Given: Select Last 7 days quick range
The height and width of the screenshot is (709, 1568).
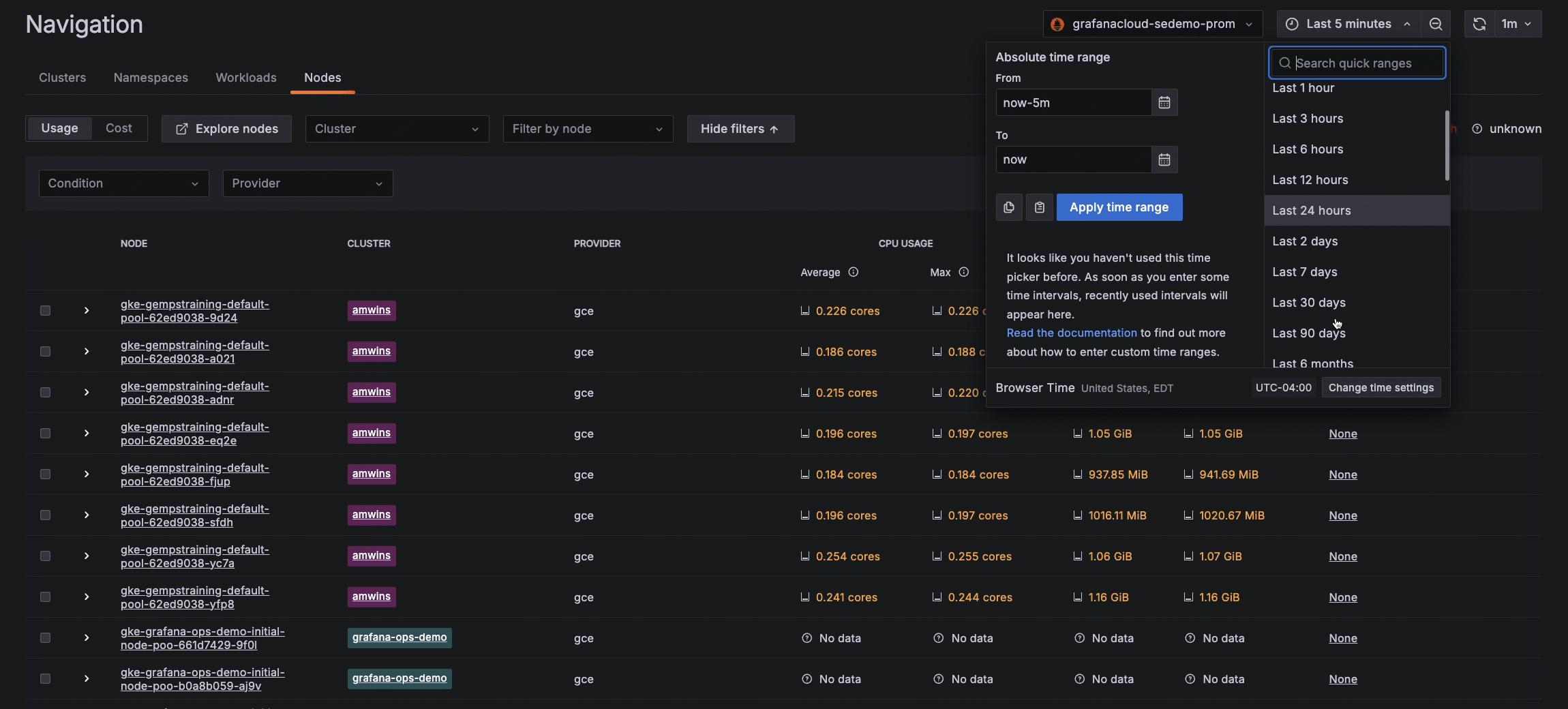Looking at the screenshot, I should click(1304, 272).
